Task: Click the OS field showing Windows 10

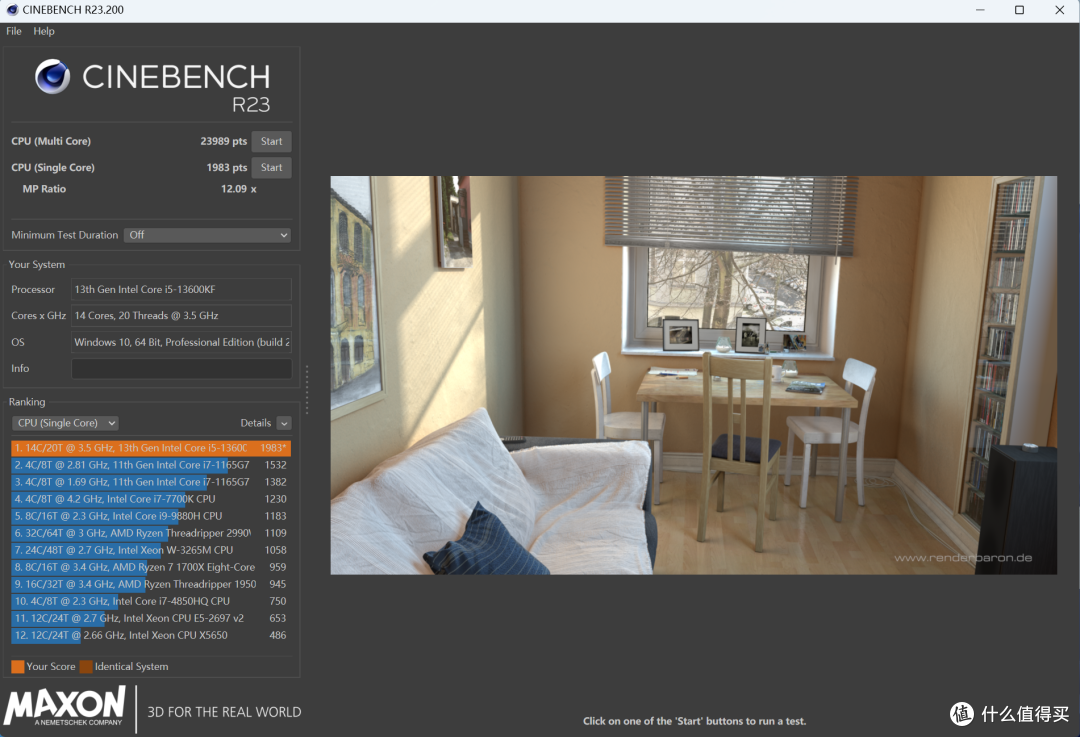Action: tap(181, 342)
